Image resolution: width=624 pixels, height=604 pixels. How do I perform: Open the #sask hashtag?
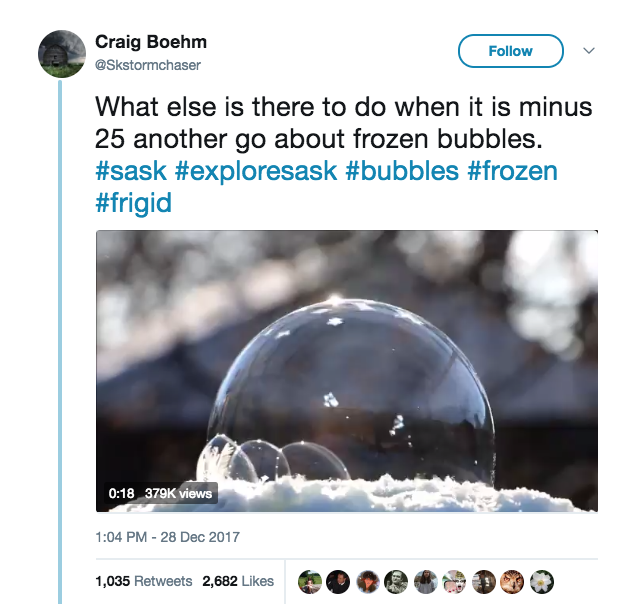pyautogui.click(x=131, y=170)
